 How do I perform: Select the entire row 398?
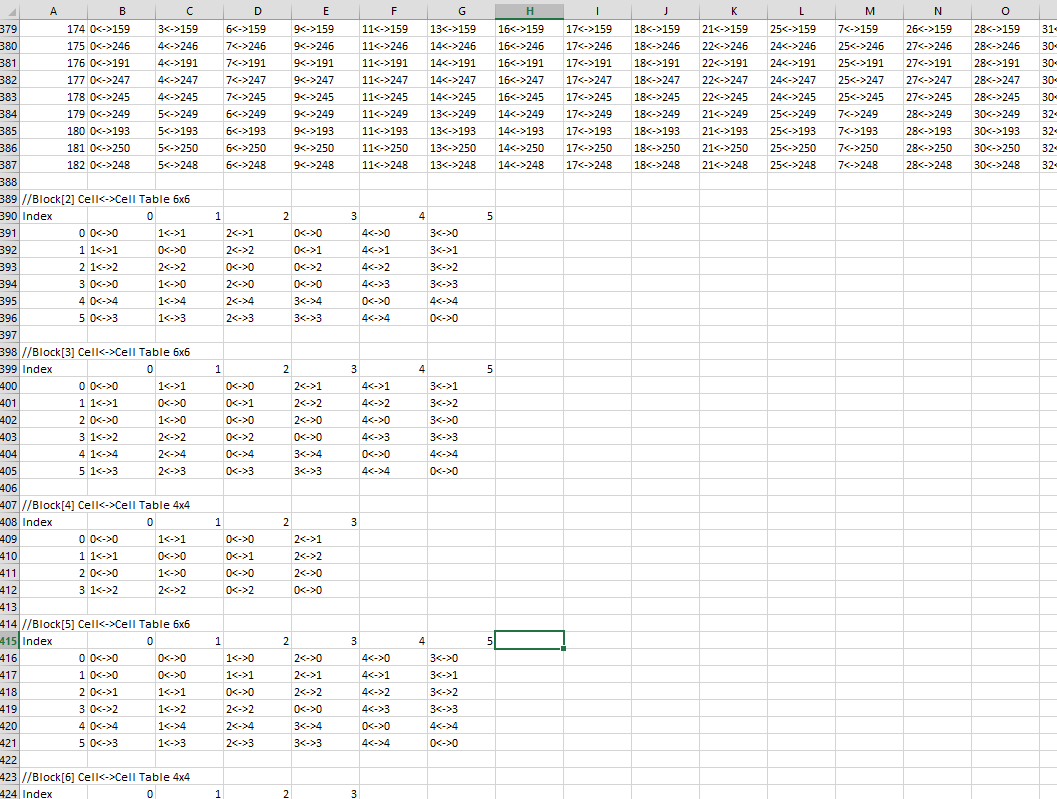click(x=10, y=352)
